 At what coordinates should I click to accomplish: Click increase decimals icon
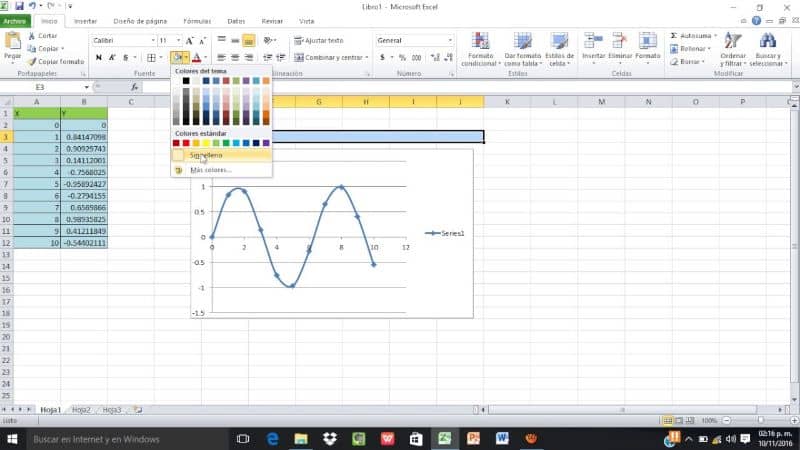pos(435,58)
